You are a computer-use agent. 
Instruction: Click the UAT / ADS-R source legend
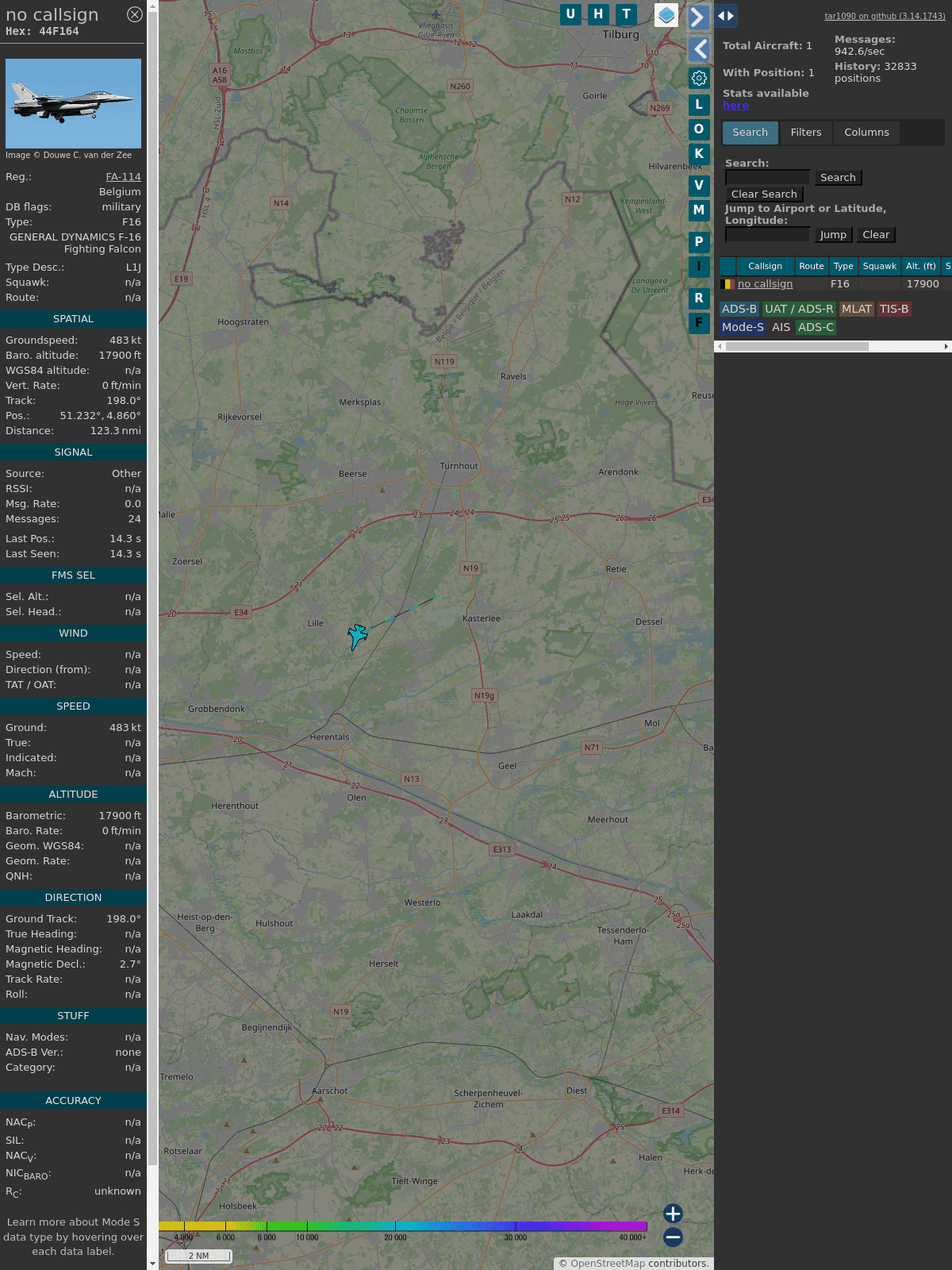(799, 310)
